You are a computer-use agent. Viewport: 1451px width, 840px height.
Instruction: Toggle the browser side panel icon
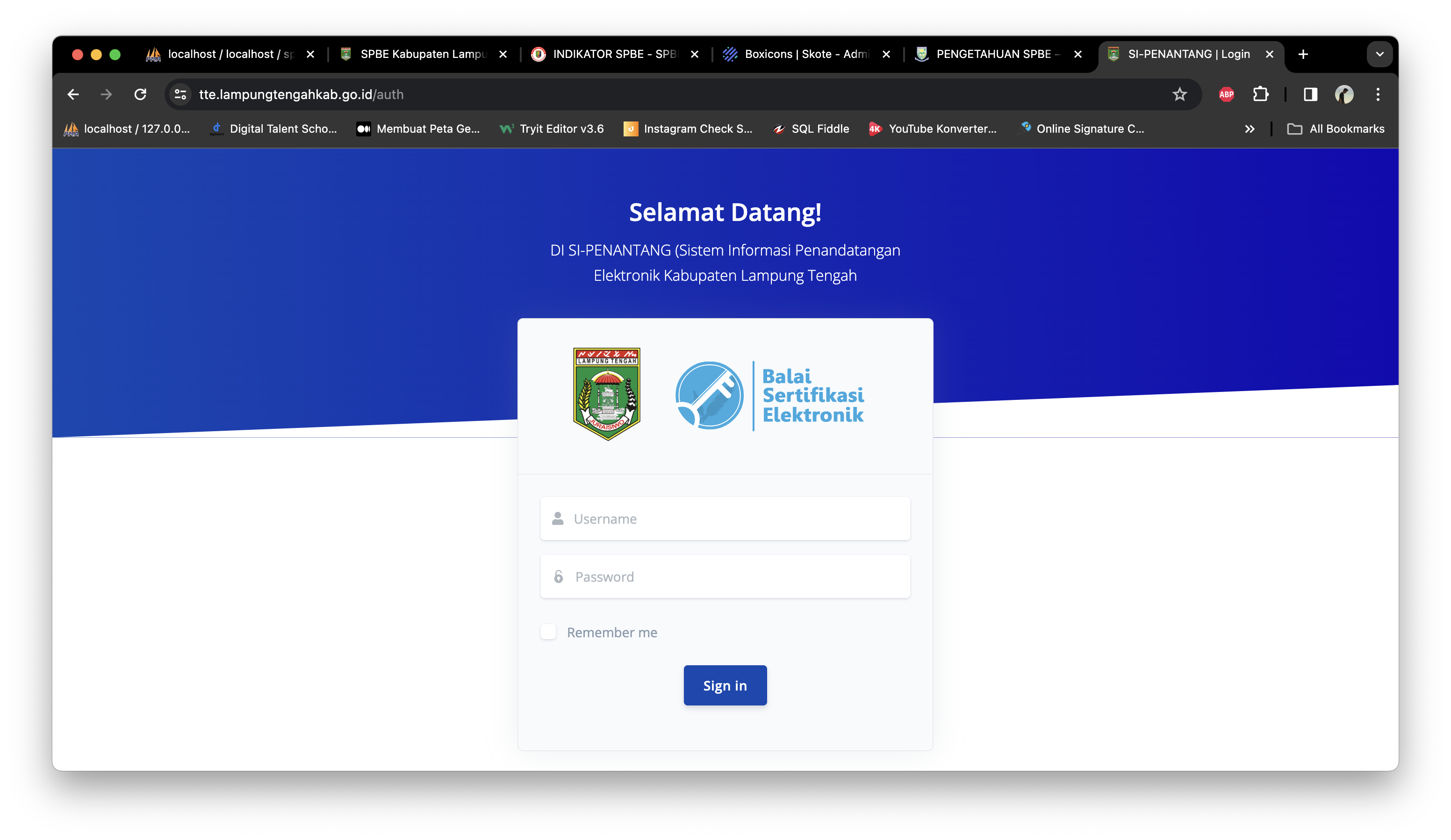[x=1310, y=94]
